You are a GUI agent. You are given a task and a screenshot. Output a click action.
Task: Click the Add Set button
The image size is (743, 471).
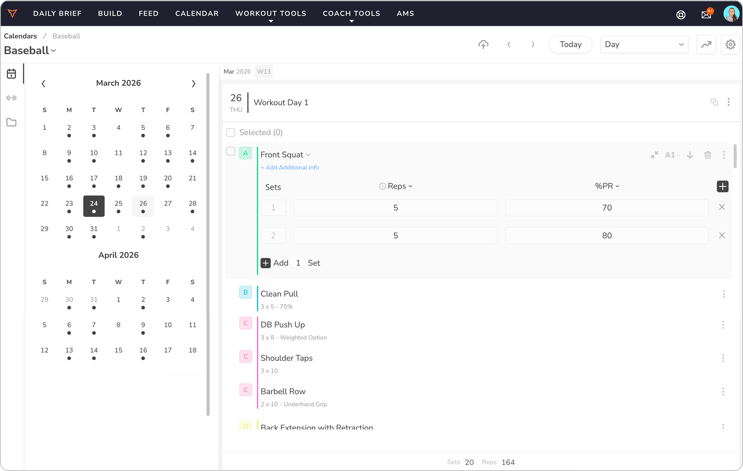(x=266, y=263)
